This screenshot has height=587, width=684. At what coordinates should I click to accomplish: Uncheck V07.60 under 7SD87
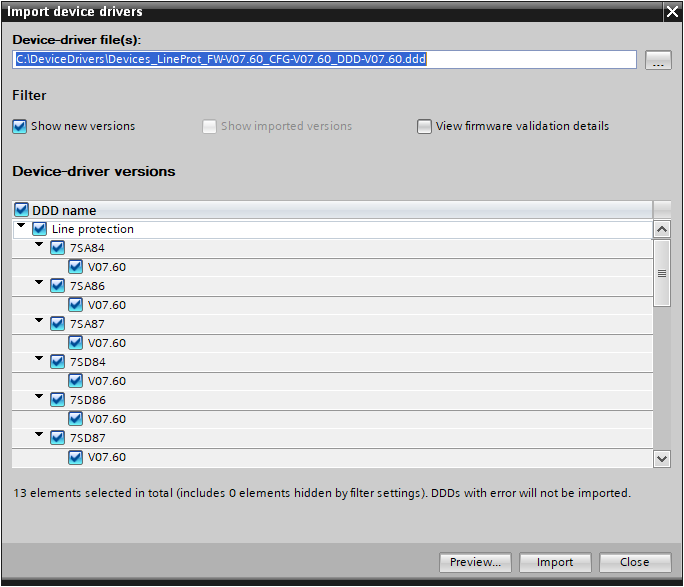75,457
